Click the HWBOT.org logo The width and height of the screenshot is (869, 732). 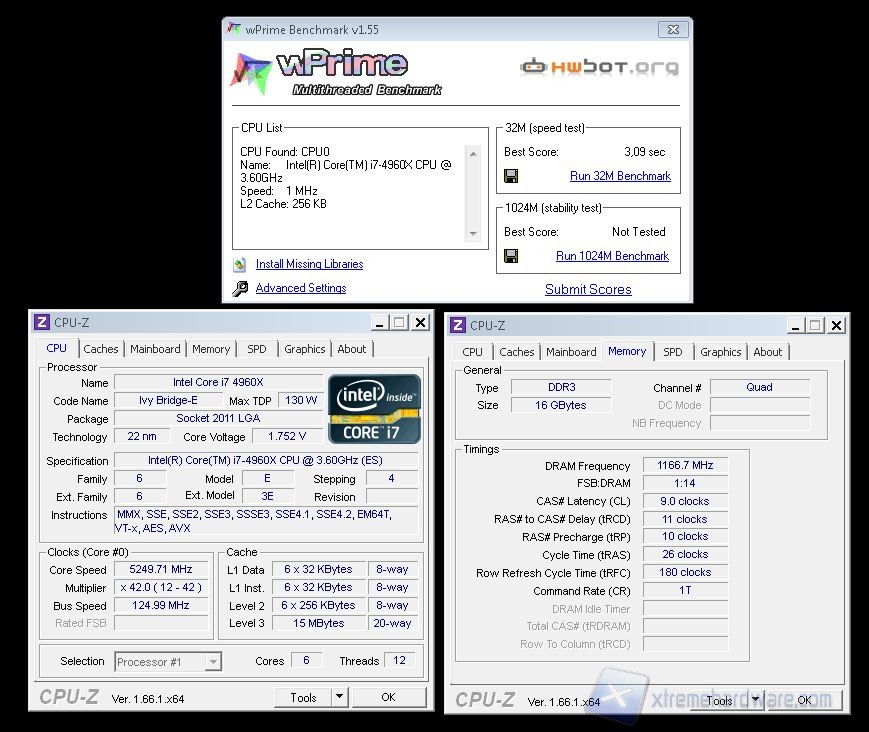click(x=598, y=66)
